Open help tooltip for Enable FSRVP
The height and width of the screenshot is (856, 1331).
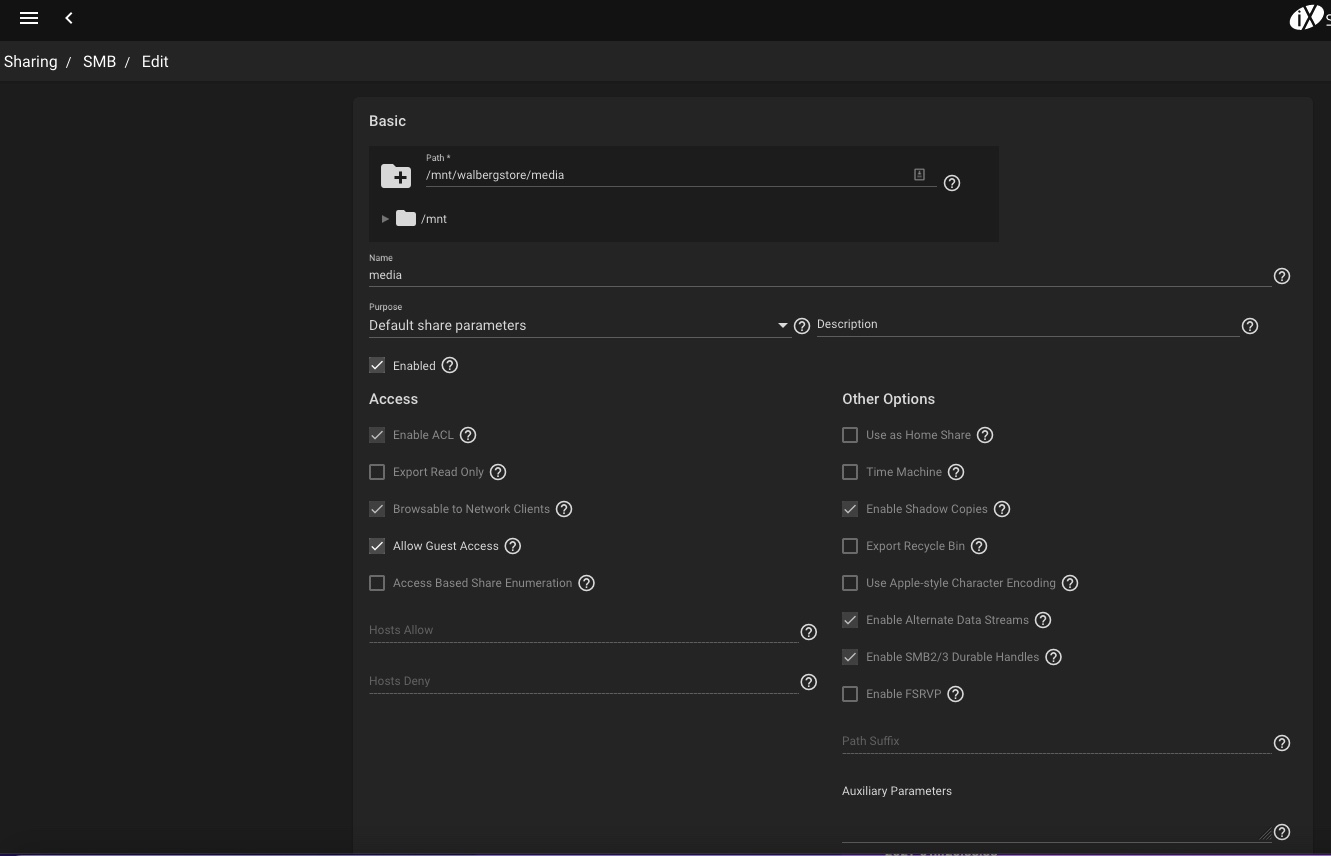[956, 694]
